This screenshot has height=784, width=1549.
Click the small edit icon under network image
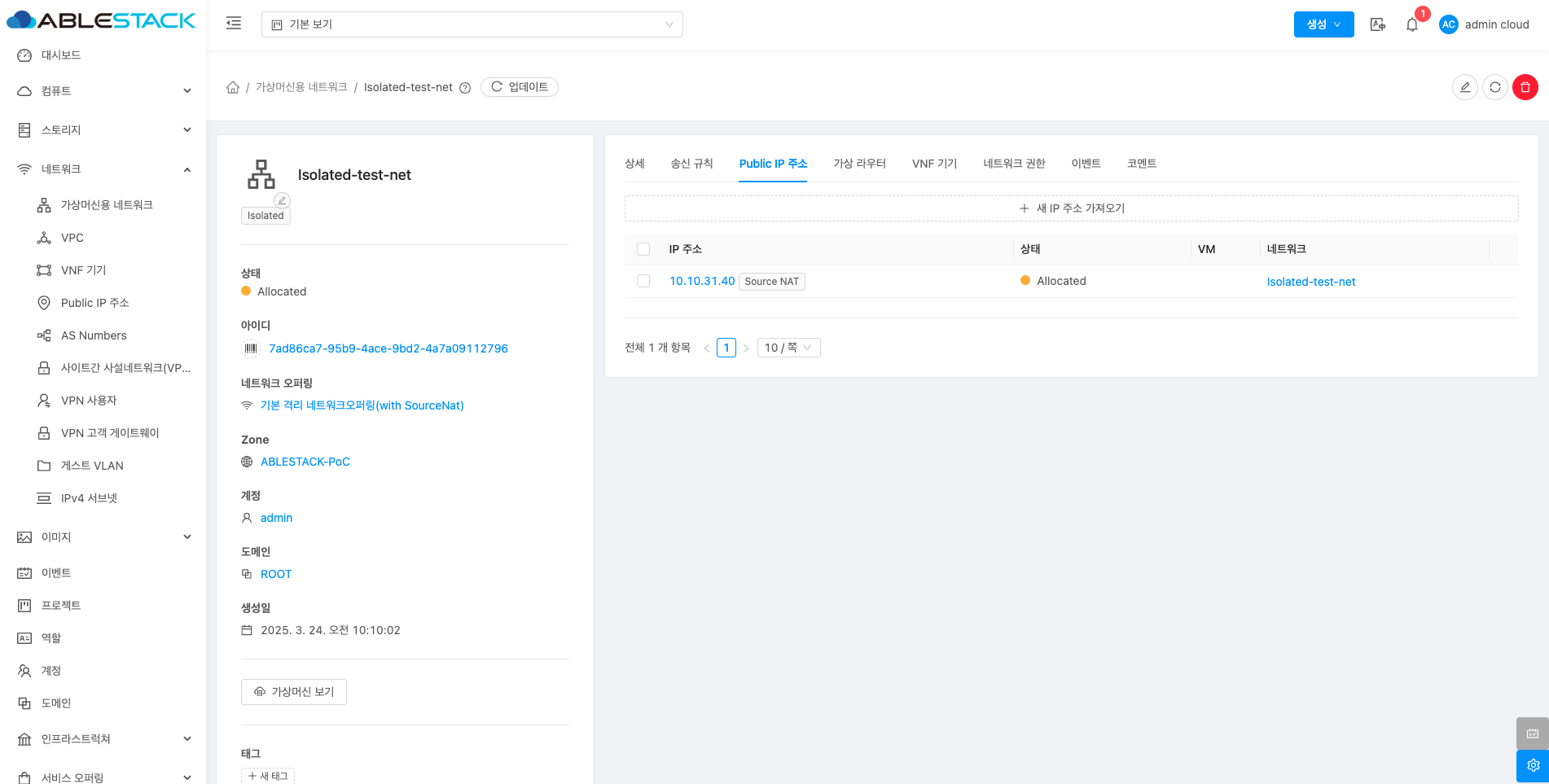282,200
